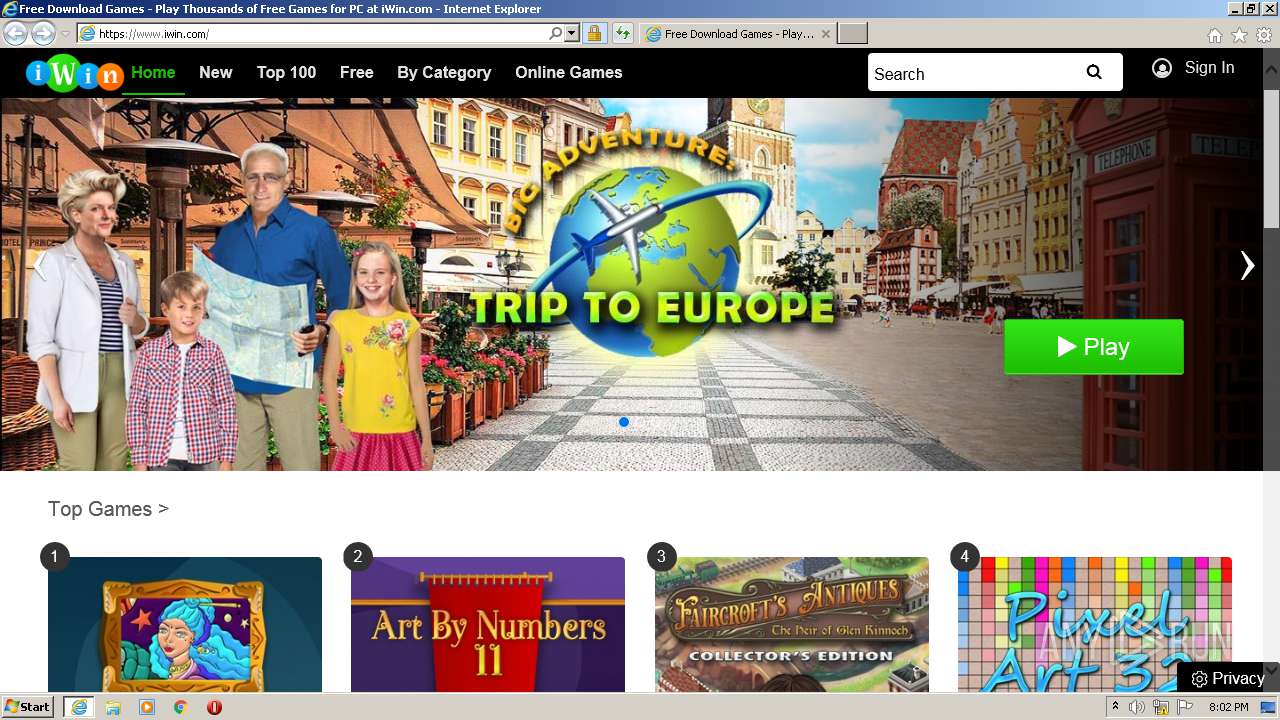This screenshot has width=1280, height=720.
Task: Open the Privacy settings button
Action: click(x=1228, y=678)
